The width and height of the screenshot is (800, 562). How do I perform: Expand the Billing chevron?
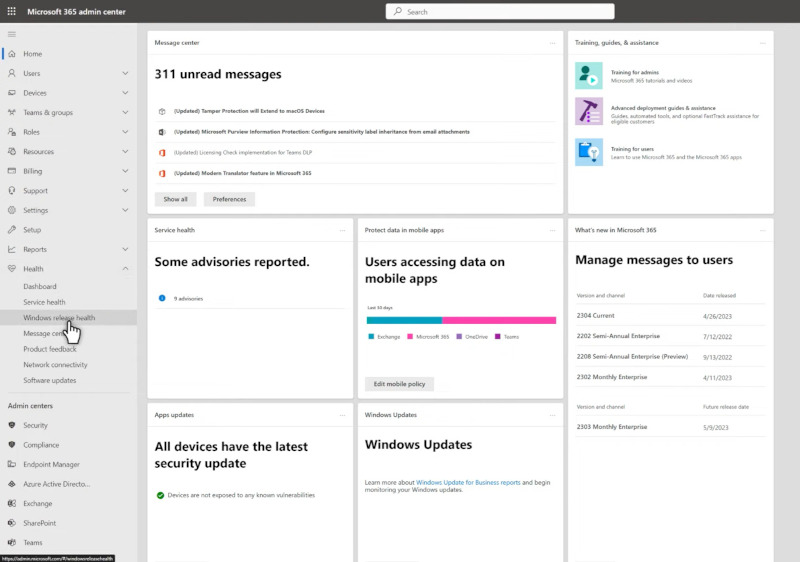click(x=125, y=171)
